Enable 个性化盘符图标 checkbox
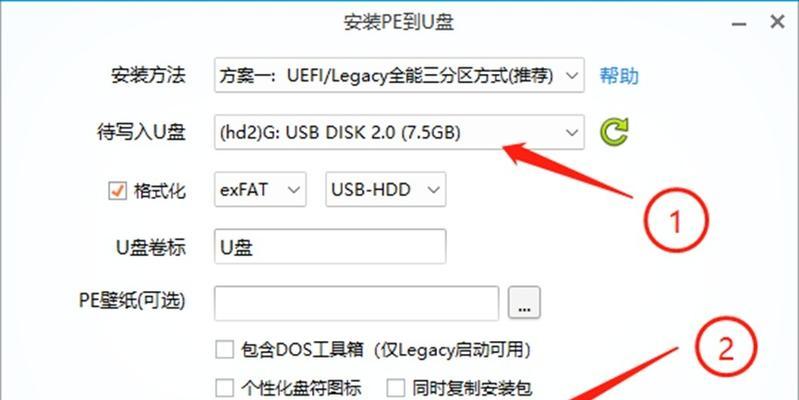This screenshot has width=799, height=400. pos(224,388)
